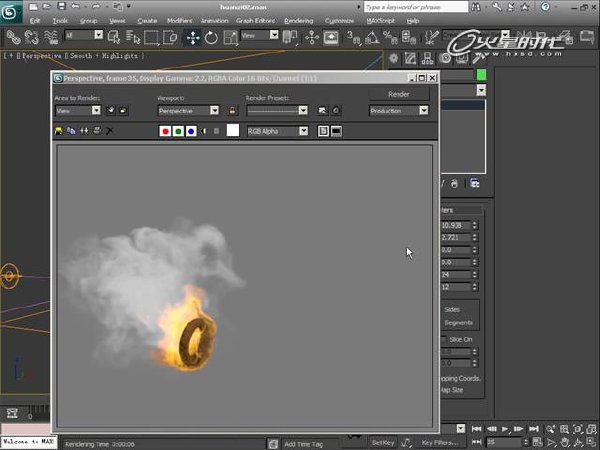This screenshot has width=600, height=450.
Task: Toggle the red channel button
Action: click(165, 131)
